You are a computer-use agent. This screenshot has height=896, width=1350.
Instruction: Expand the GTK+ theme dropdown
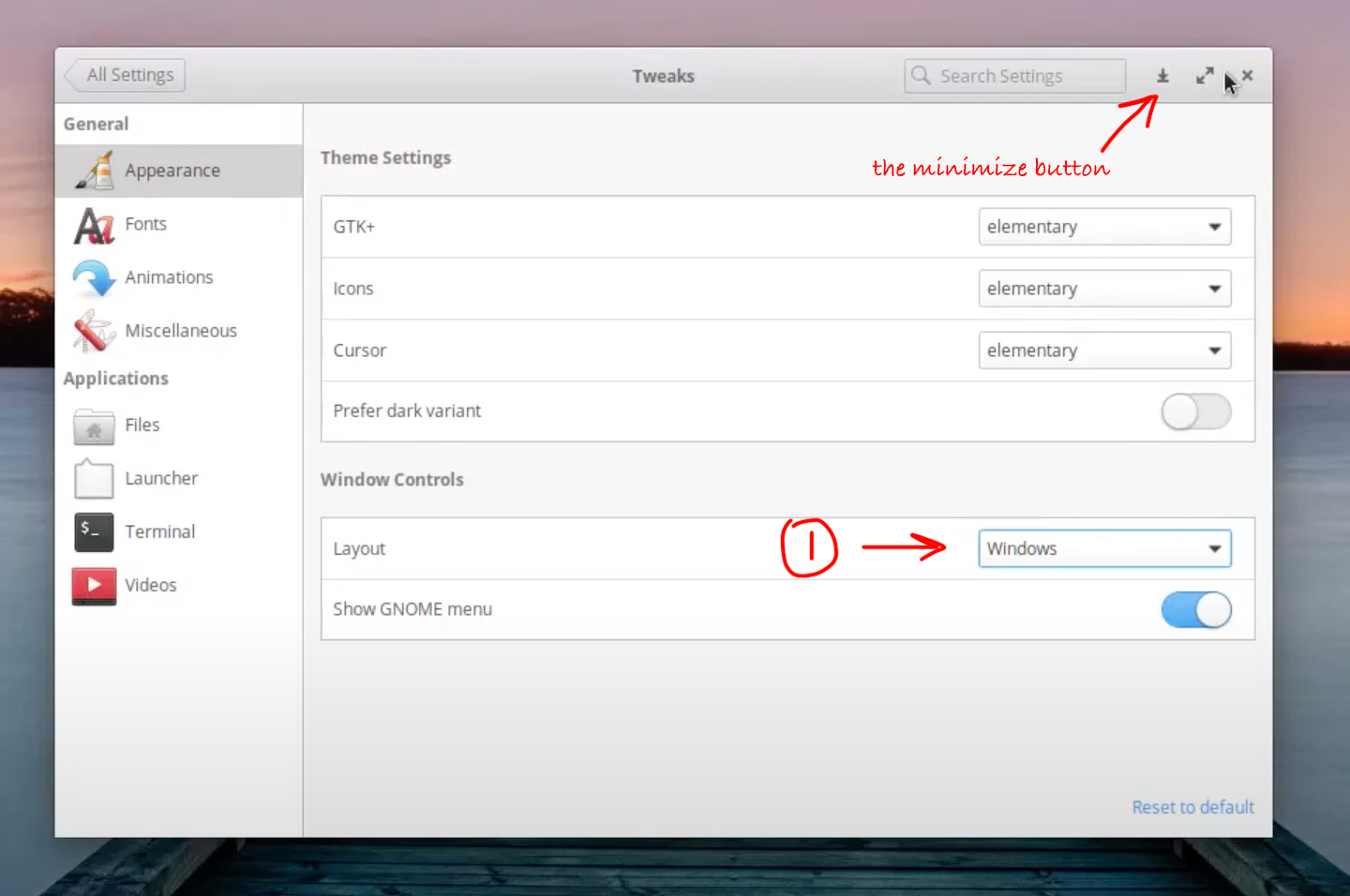(1104, 227)
